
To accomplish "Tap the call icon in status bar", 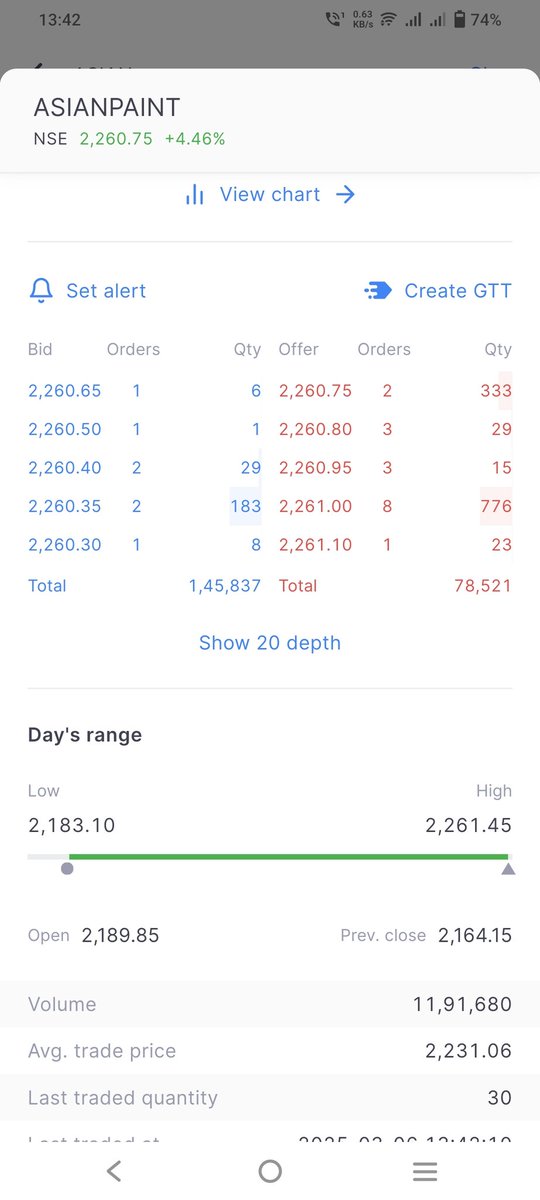I will tap(335, 20).
